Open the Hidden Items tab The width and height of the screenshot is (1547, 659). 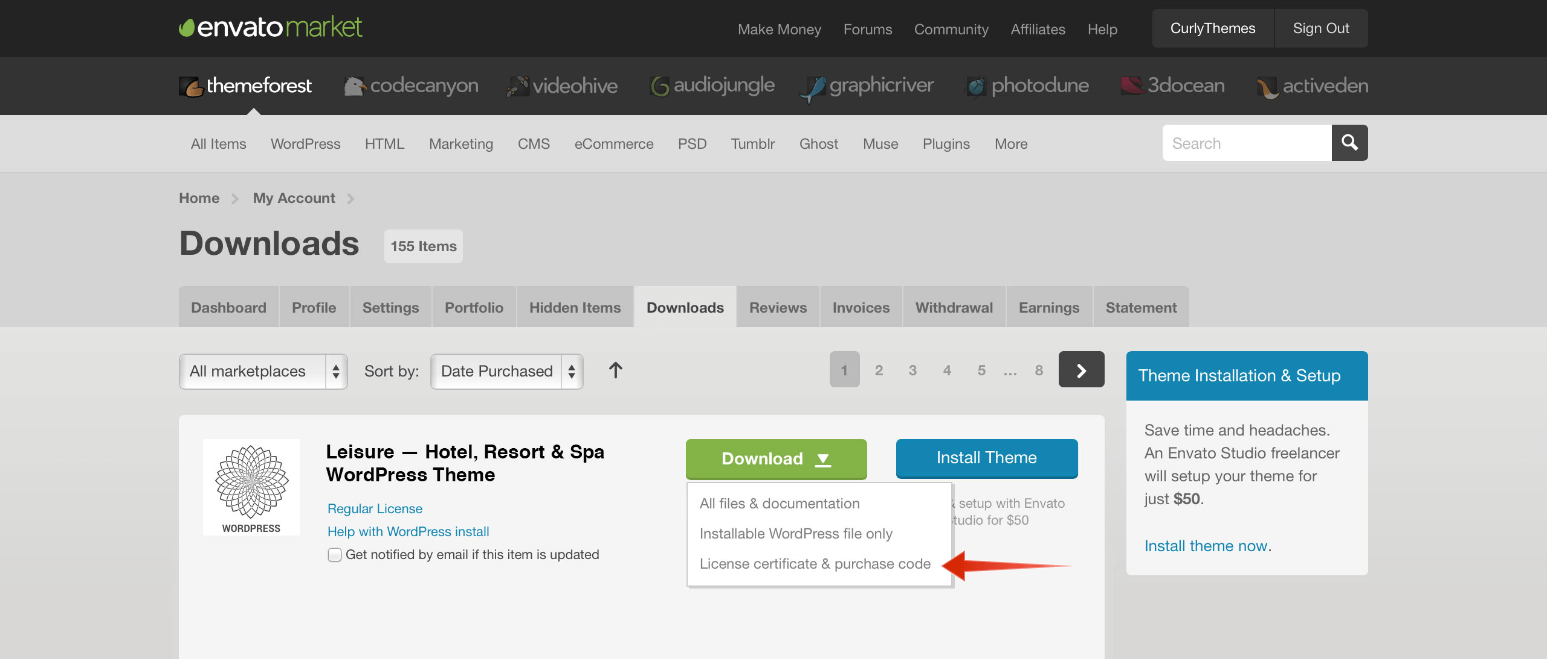[x=575, y=307]
